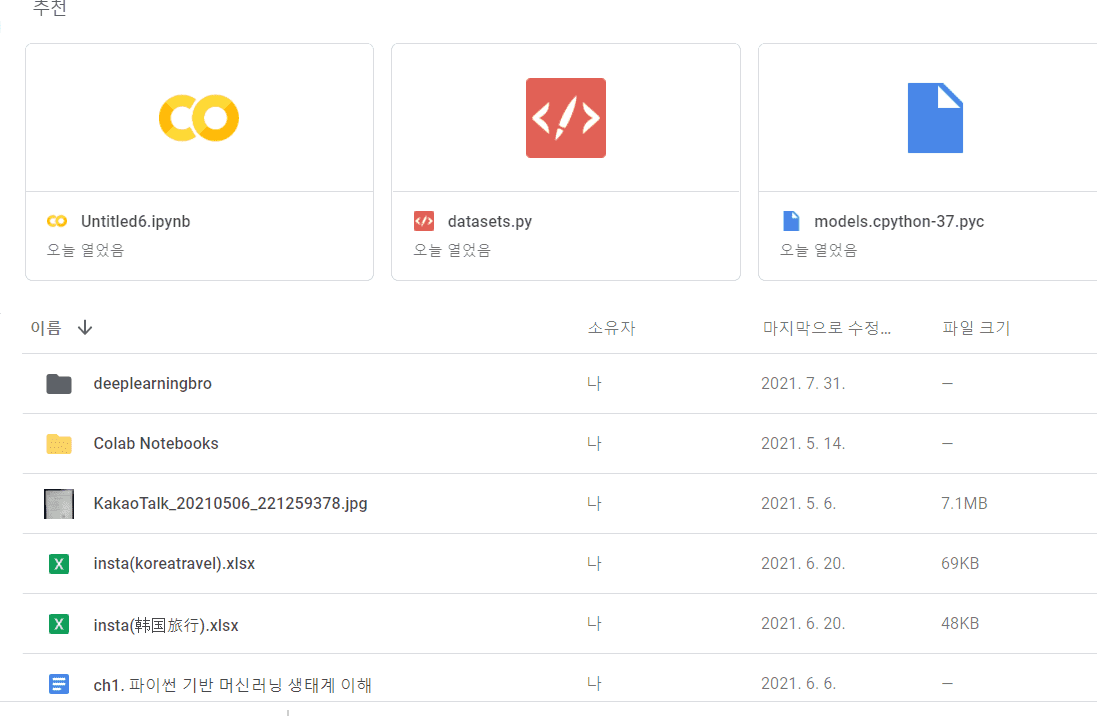Screen dimensions: 1097x716
Task: Click the small red code icon beside datasets.py
Action: pos(424,221)
